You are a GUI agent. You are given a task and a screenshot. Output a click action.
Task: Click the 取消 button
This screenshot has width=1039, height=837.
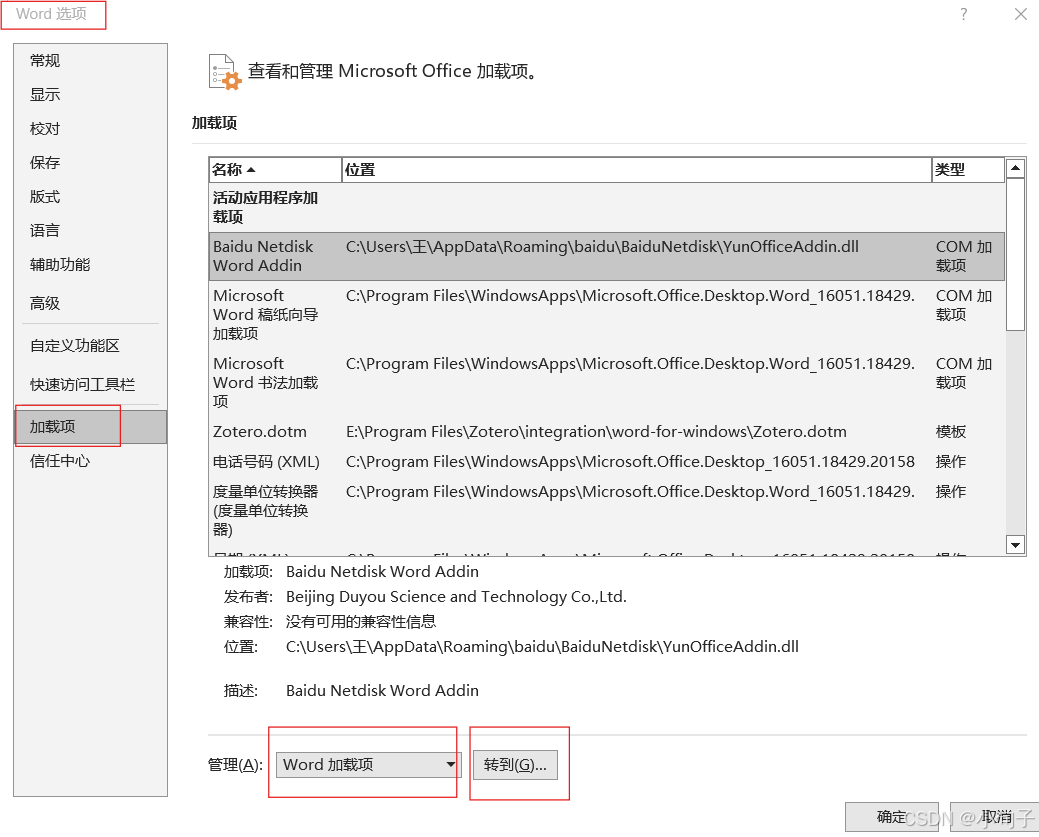pos(993,817)
